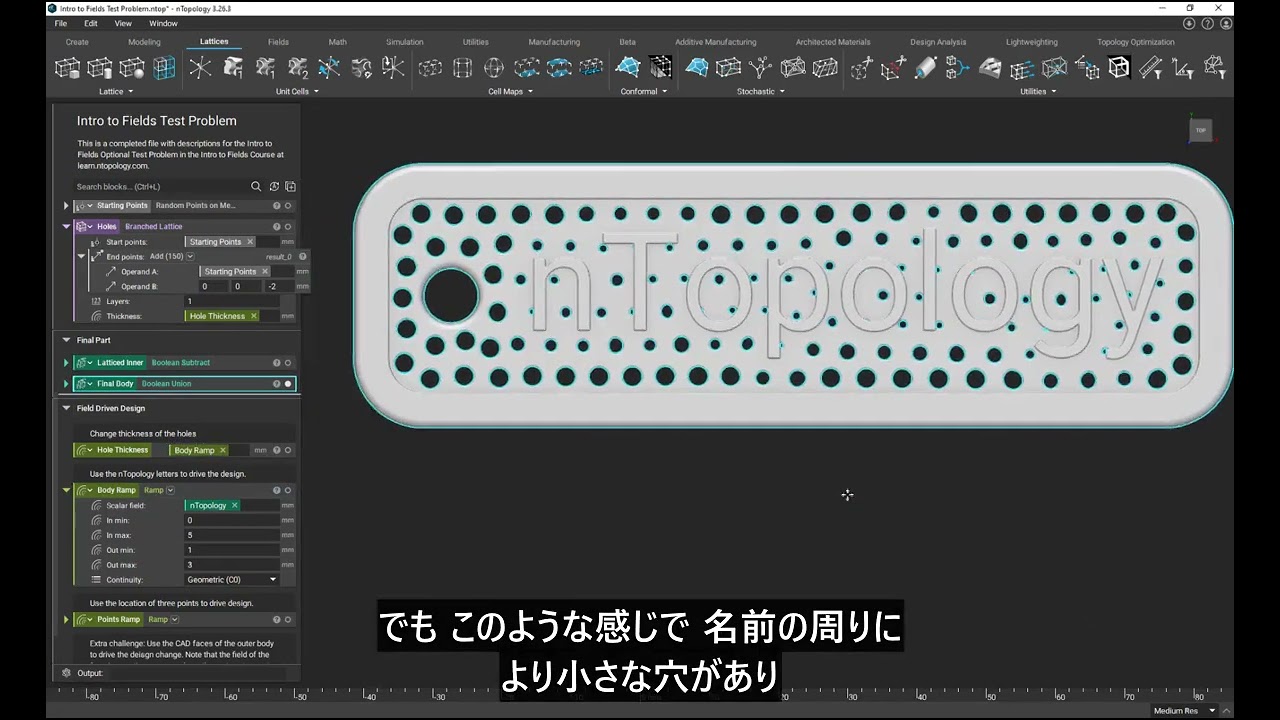Open the Stochastic group dropdown
The width and height of the screenshot is (1280, 720).
pyautogui.click(x=782, y=92)
